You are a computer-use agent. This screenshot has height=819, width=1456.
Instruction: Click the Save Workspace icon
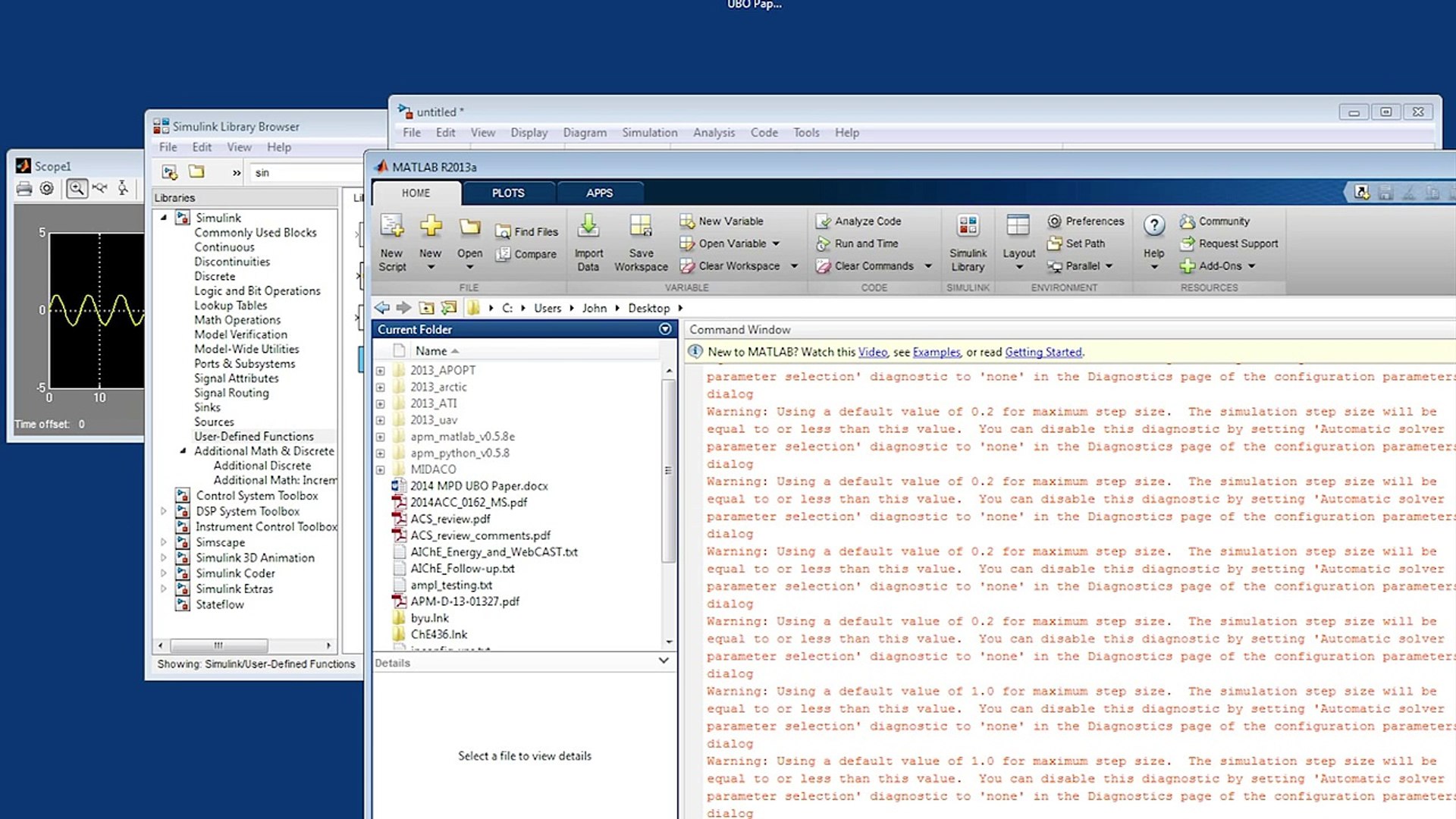[641, 226]
